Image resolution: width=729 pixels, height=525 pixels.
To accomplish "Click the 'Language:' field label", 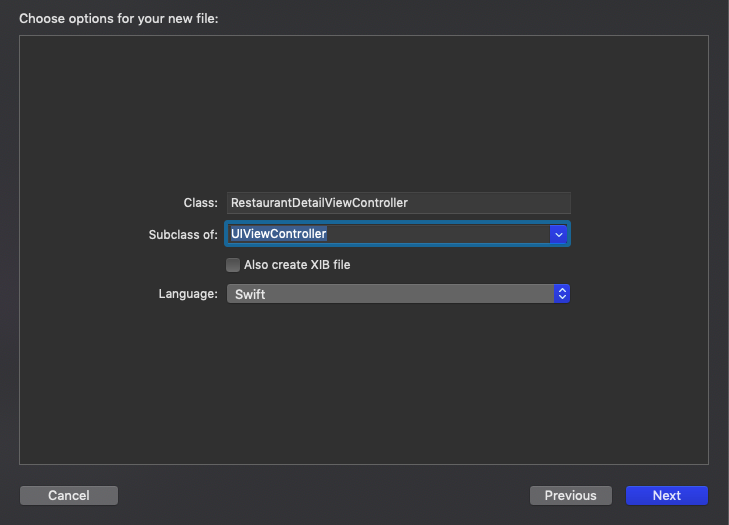I will point(188,294).
